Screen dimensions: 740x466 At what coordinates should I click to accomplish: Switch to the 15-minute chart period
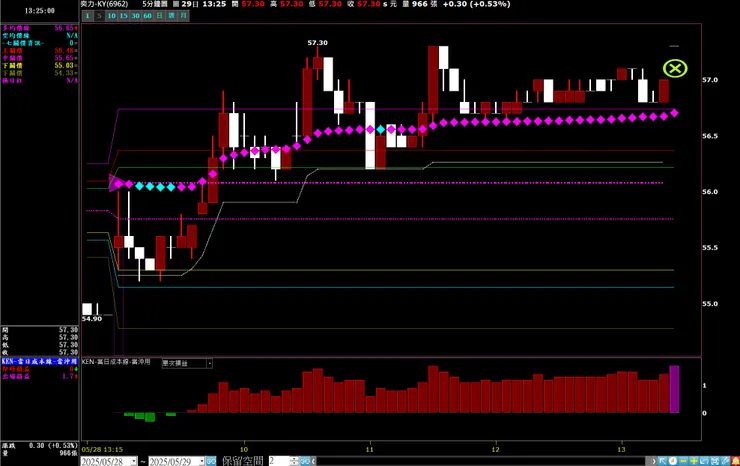click(123, 16)
